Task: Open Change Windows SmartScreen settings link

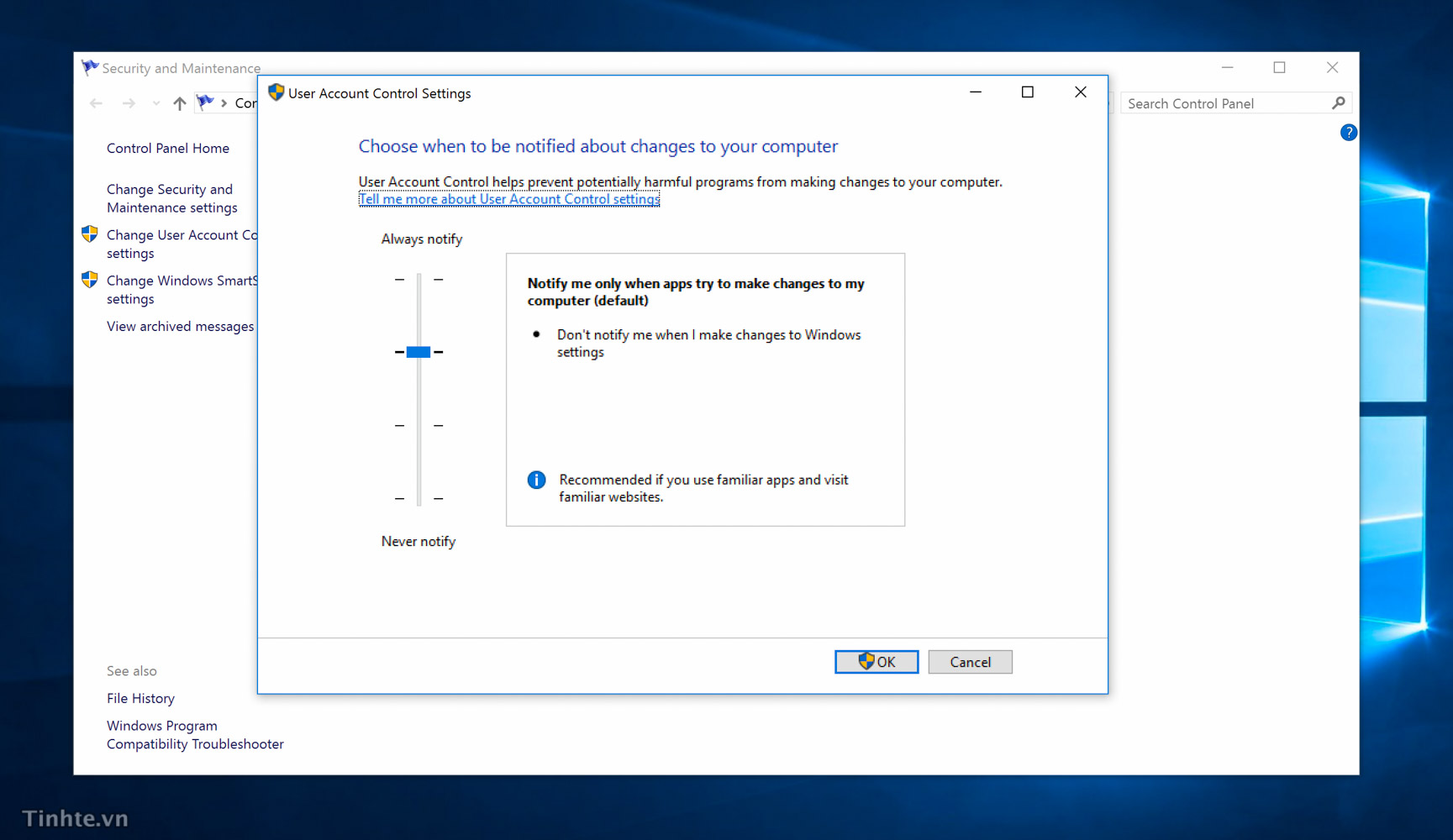Action: click(182, 289)
